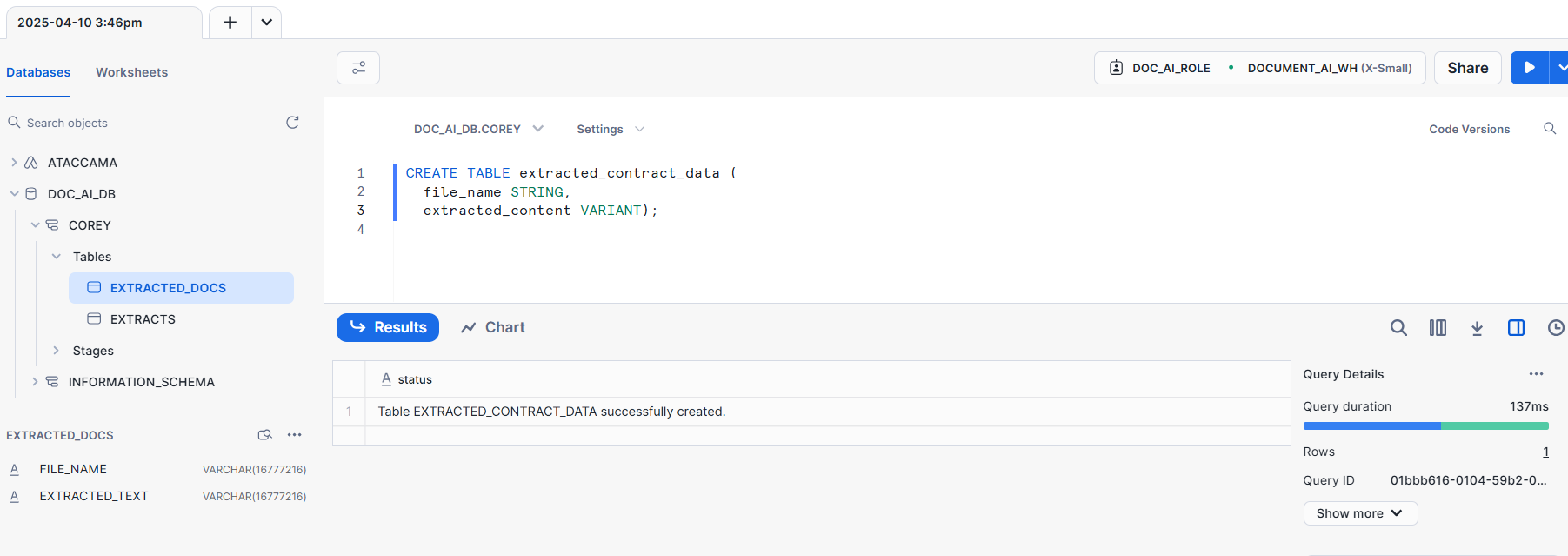The height and width of the screenshot is (556, 1568).
Task: Collapse the DOC_AI_DB database tree
Action: [x=14, y=194]
